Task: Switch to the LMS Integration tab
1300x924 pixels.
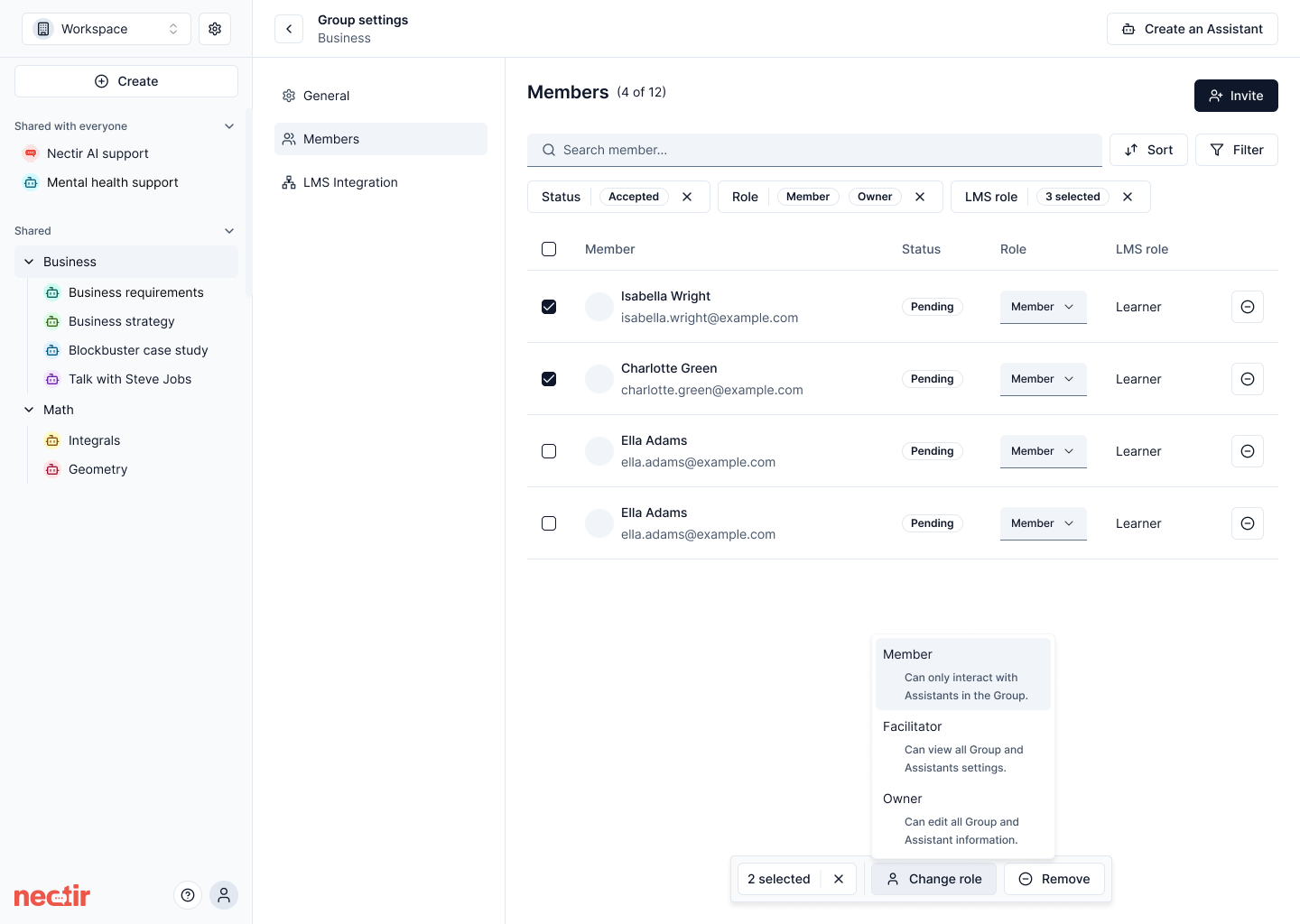Action: (x=350, y=182)
